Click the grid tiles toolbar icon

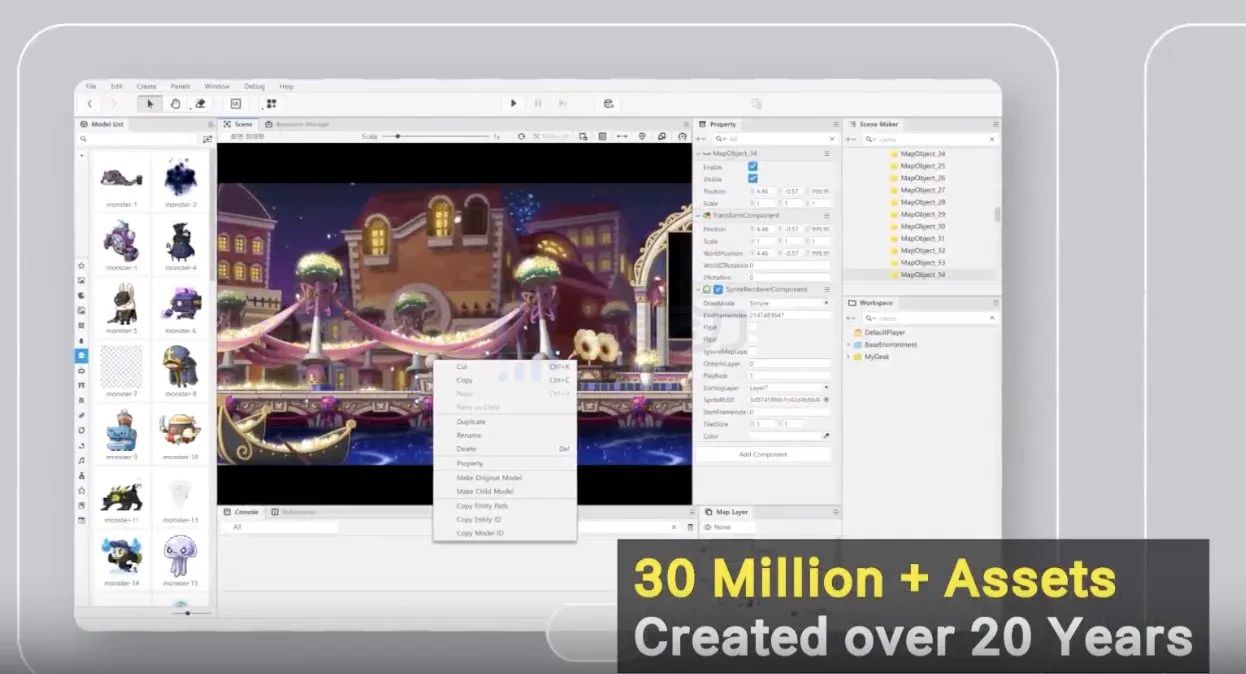pyautogui.click(x=271, y=103)
